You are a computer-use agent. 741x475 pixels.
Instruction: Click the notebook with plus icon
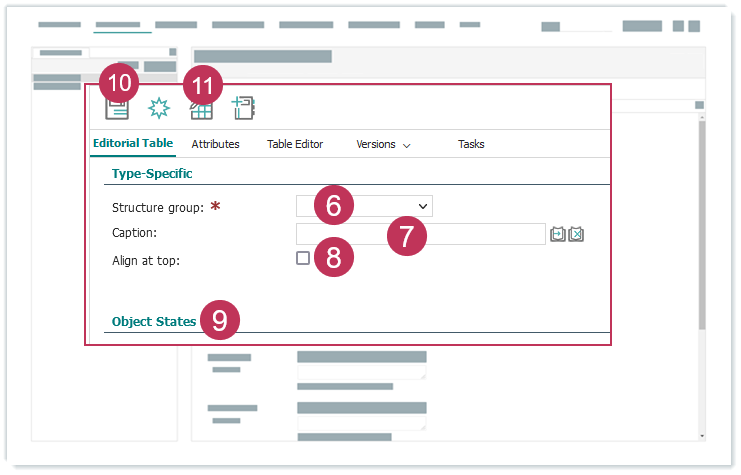pos(244,108)
